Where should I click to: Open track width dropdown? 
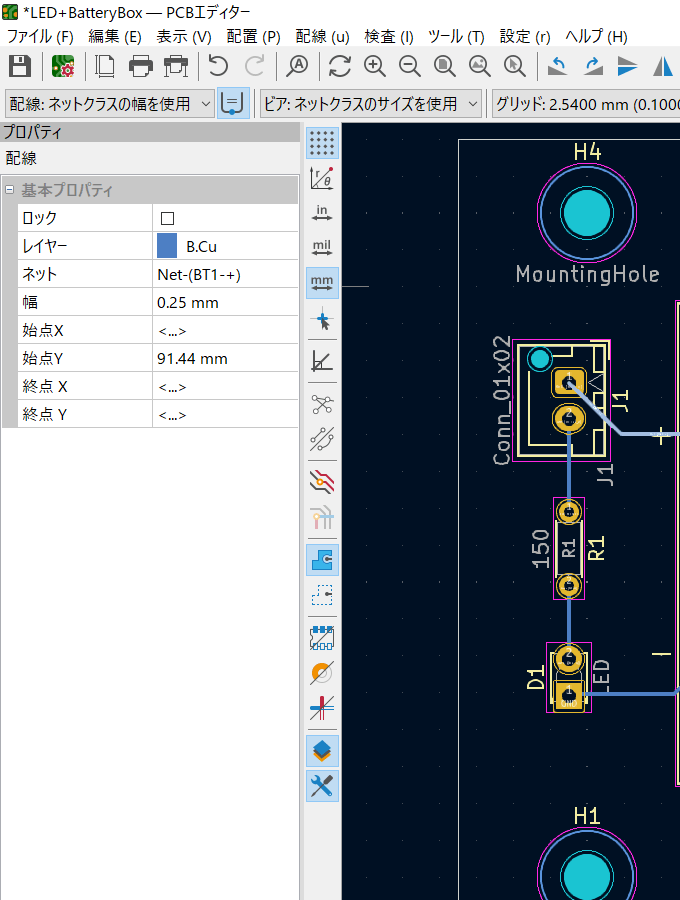(x=110, y=104)
